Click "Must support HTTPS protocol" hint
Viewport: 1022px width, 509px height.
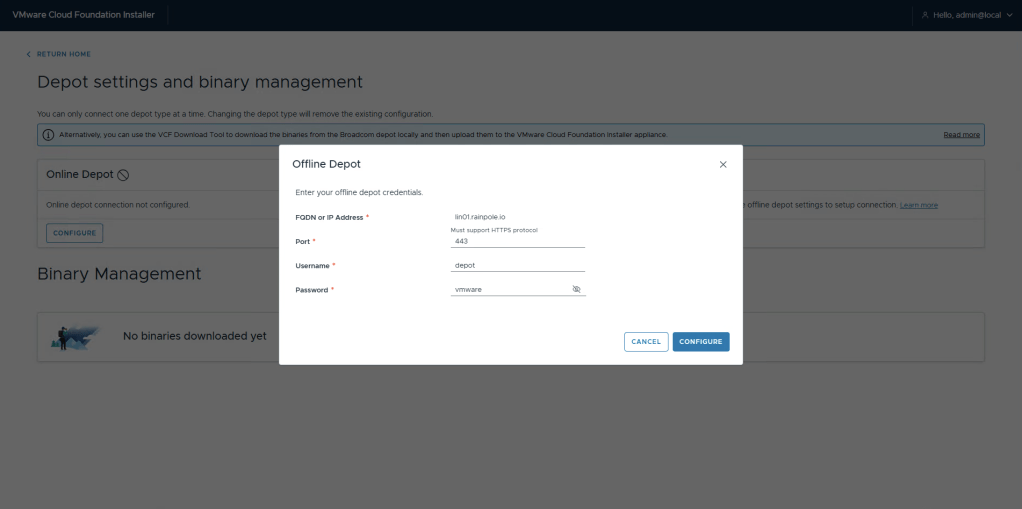(x=494, y=230)
